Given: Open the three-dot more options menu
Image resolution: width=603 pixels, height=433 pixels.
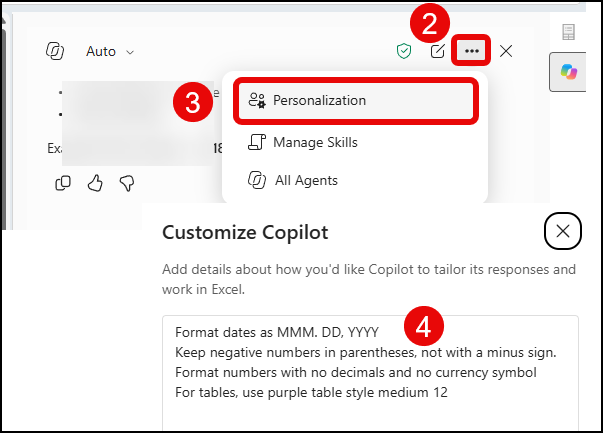Looking at the screenshot, I should (471, 51).
